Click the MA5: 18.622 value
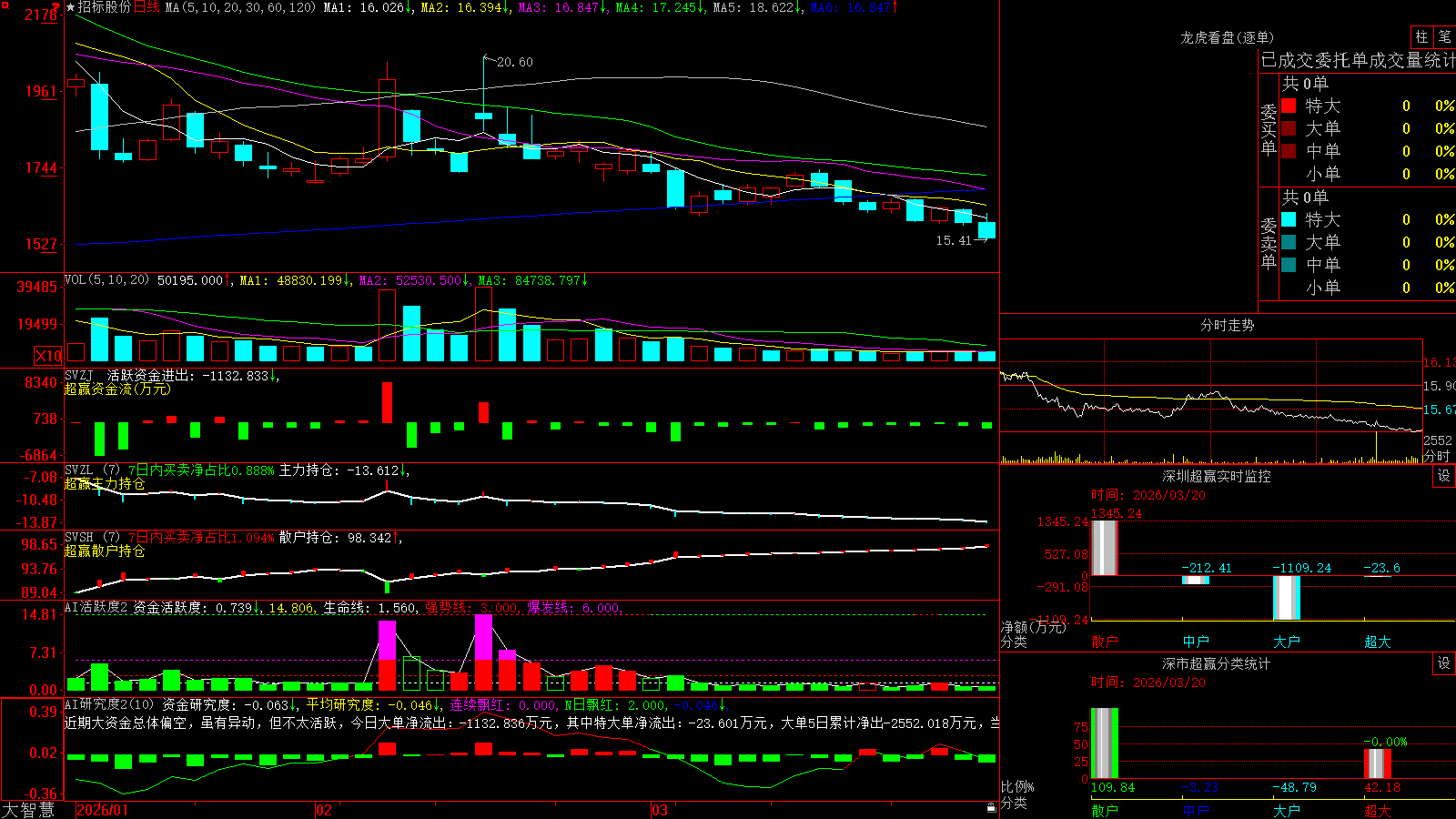Screen dimensions: 1456x819 click(x=757, y=7)
